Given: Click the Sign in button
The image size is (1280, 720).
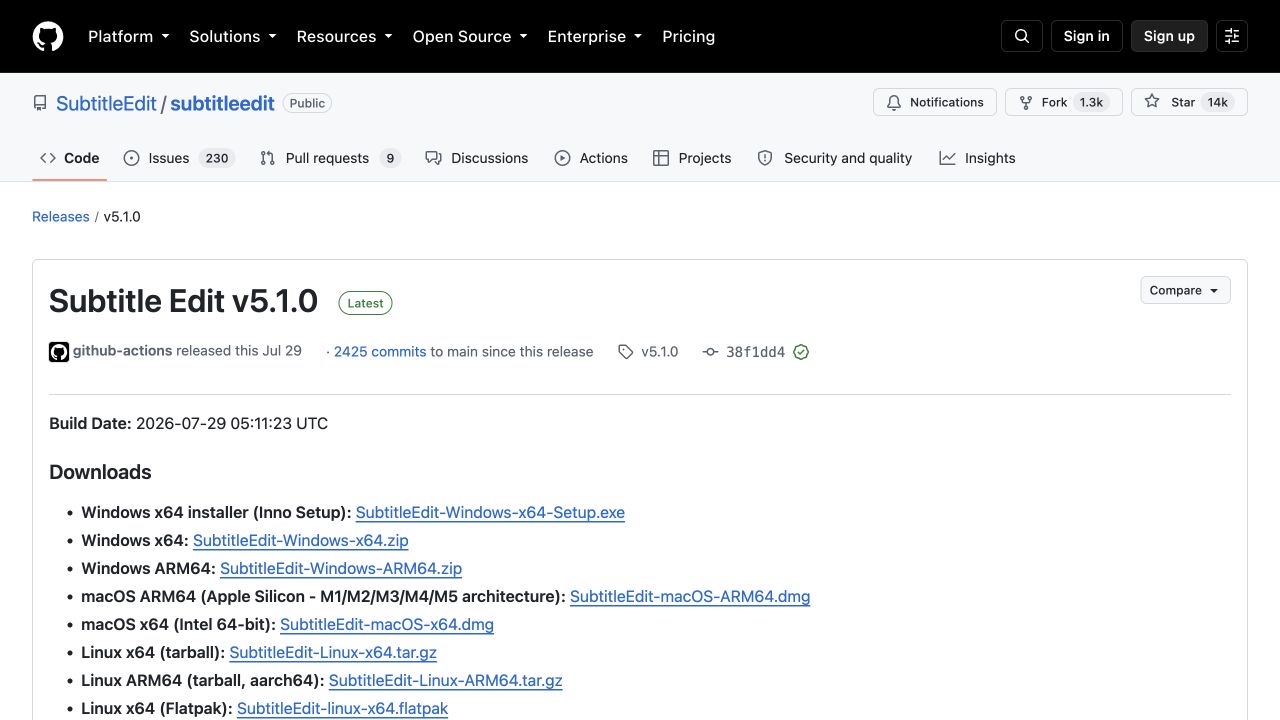Looking at the screenshot, I should (x=1087, y=36).
